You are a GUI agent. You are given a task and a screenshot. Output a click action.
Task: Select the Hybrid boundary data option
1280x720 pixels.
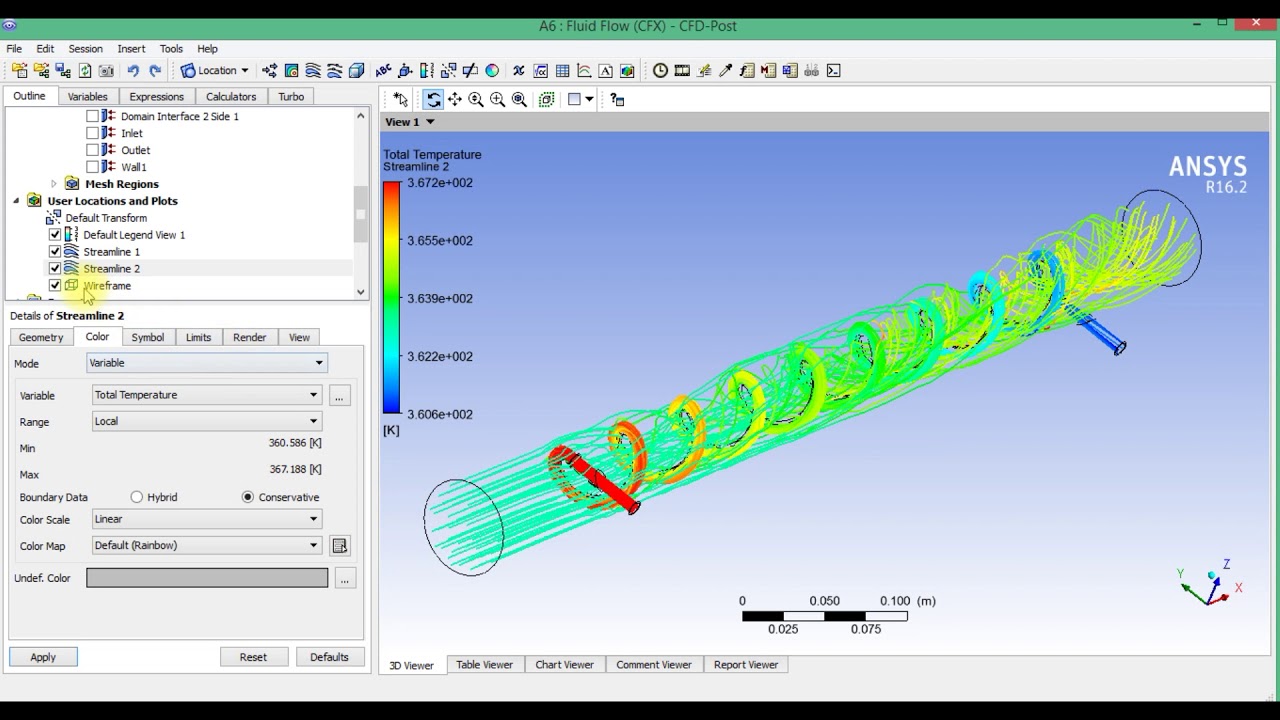tap(137, 497)
